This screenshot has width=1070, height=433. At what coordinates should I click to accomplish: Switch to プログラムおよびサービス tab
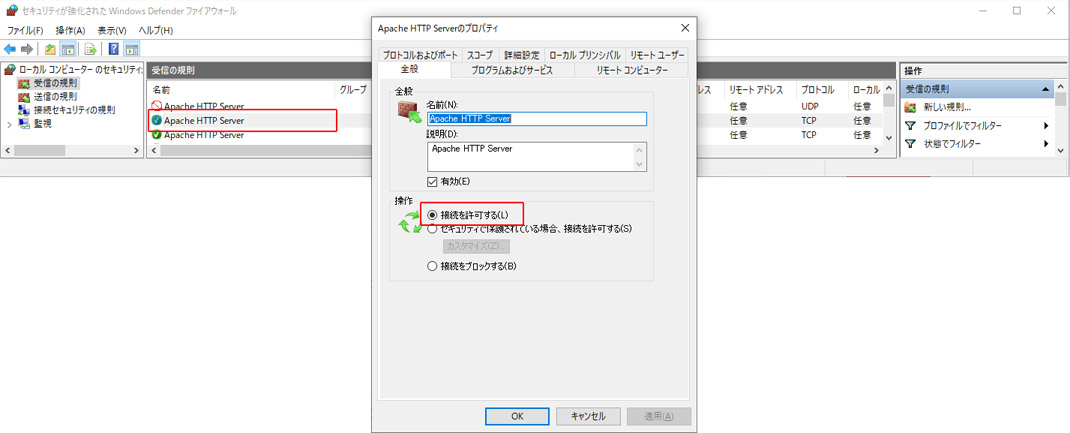[x=512, y=70]
